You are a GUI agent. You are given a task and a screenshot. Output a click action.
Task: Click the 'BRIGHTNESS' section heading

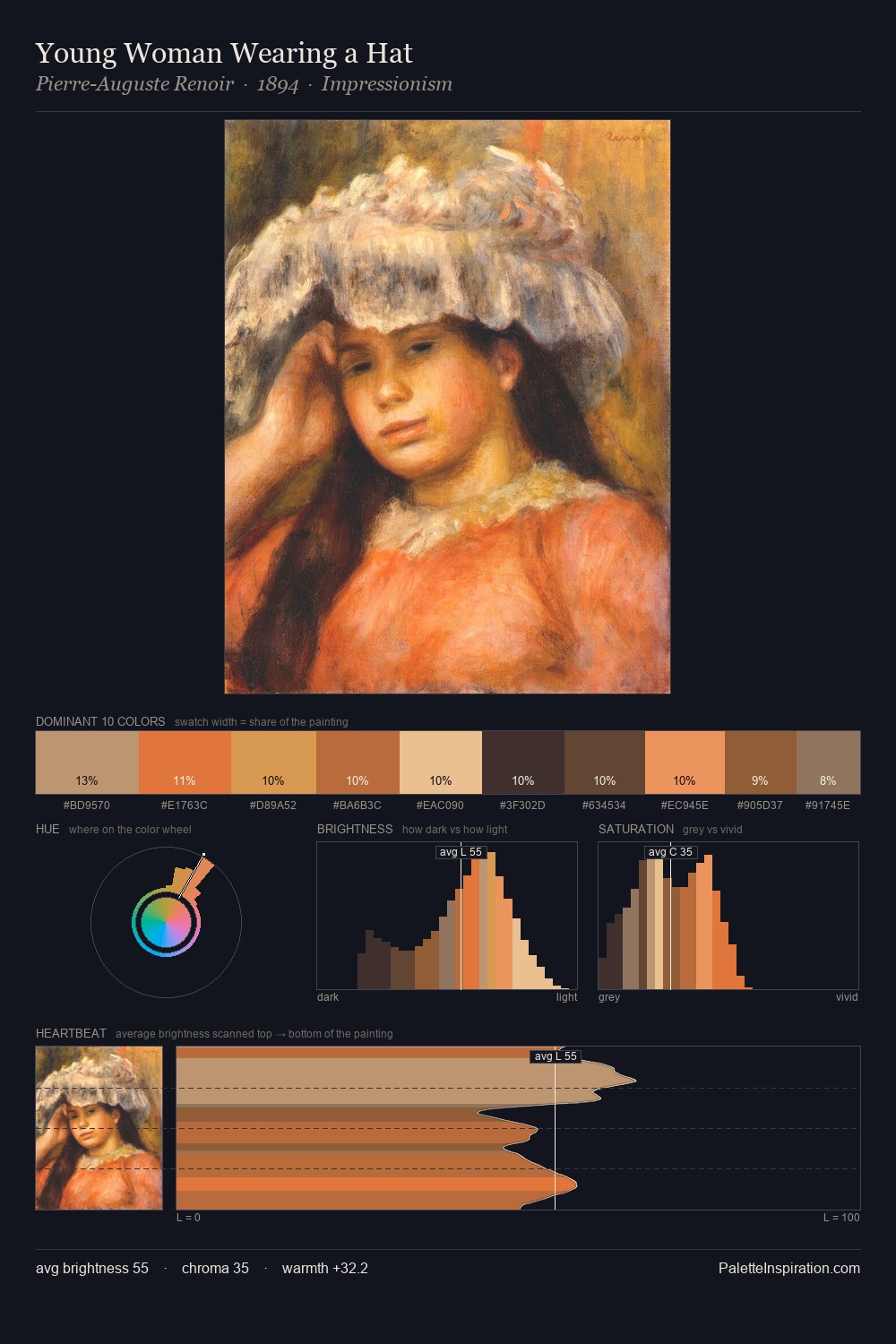[x=355, y=829]
